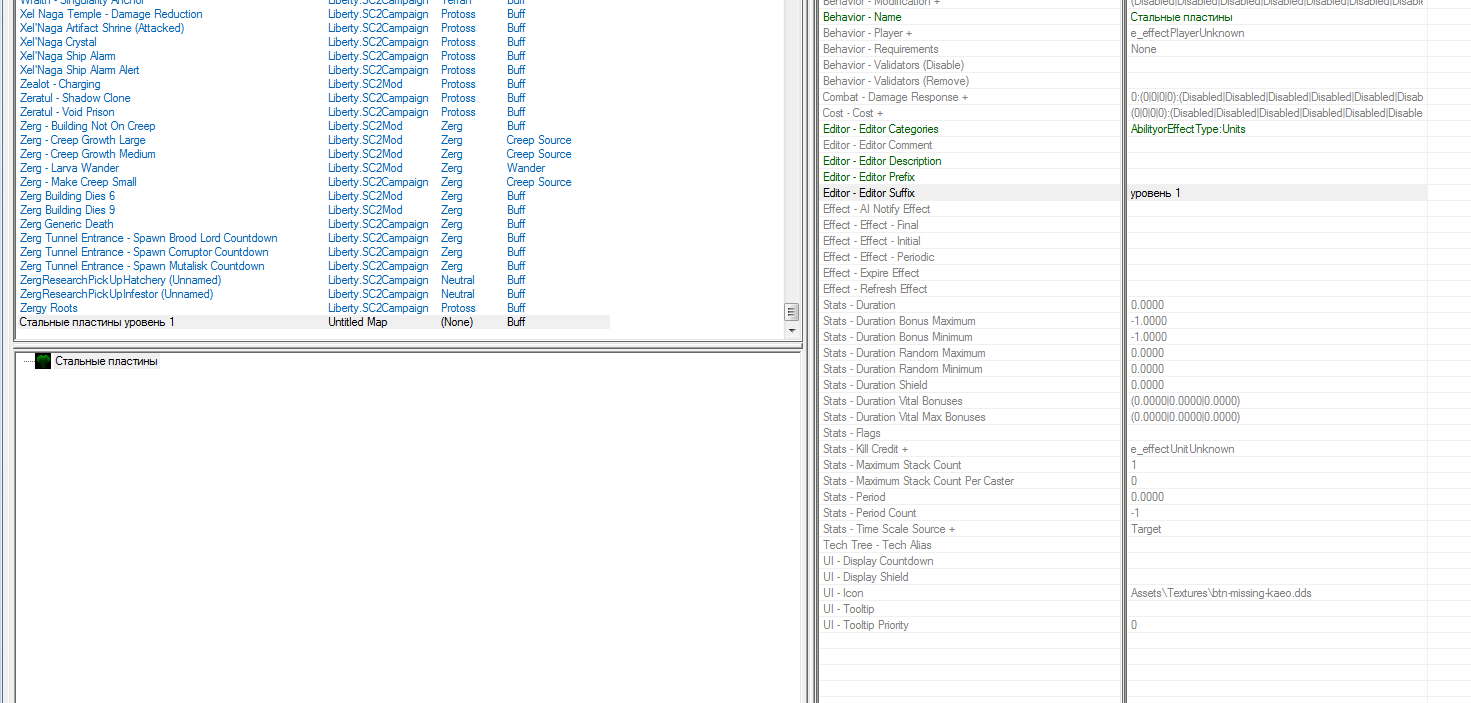Image resolution: width=1471 pixels, height=703 pixels.
Task: Select the 'Xel'Naga Ship Alarm Alert' entry
Action: pos(80,70)
